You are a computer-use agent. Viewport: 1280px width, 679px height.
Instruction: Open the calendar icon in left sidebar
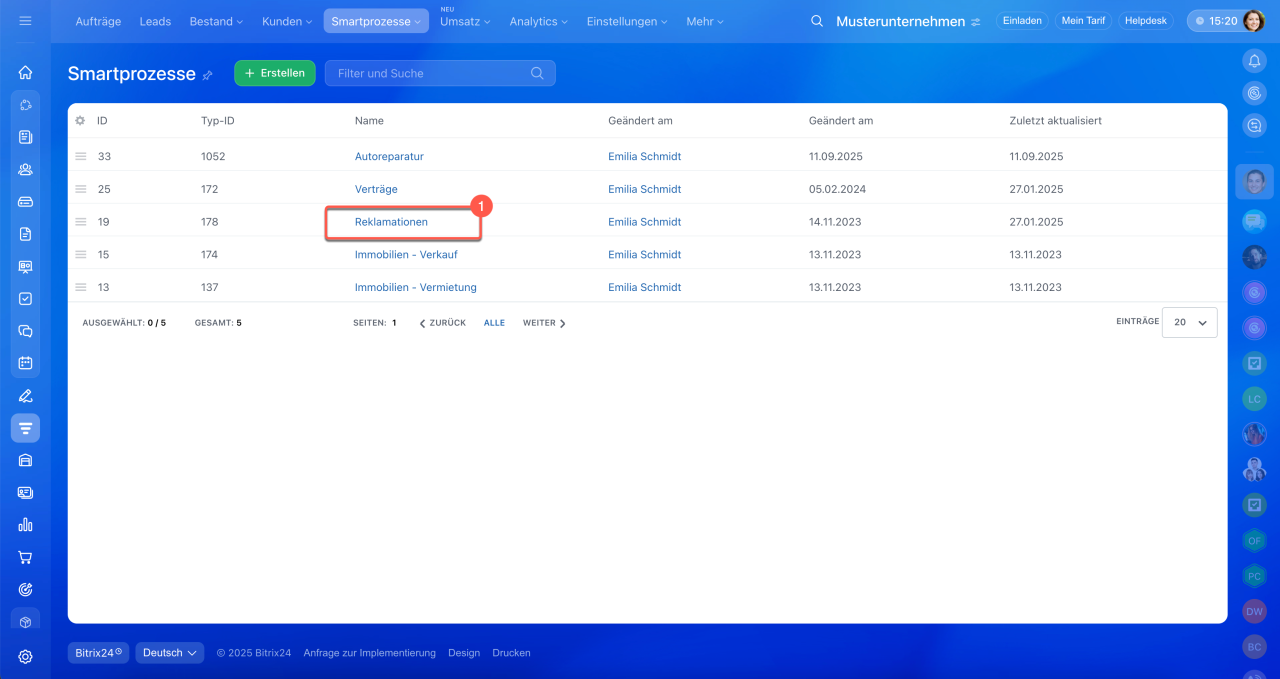click(25, 363)
